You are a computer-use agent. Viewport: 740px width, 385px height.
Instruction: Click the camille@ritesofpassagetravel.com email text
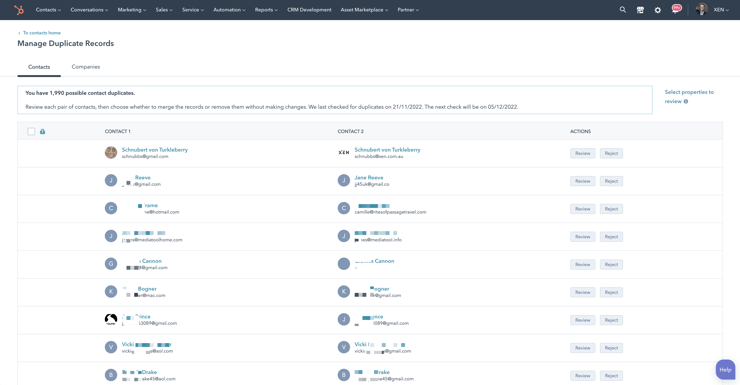(390, 212)
